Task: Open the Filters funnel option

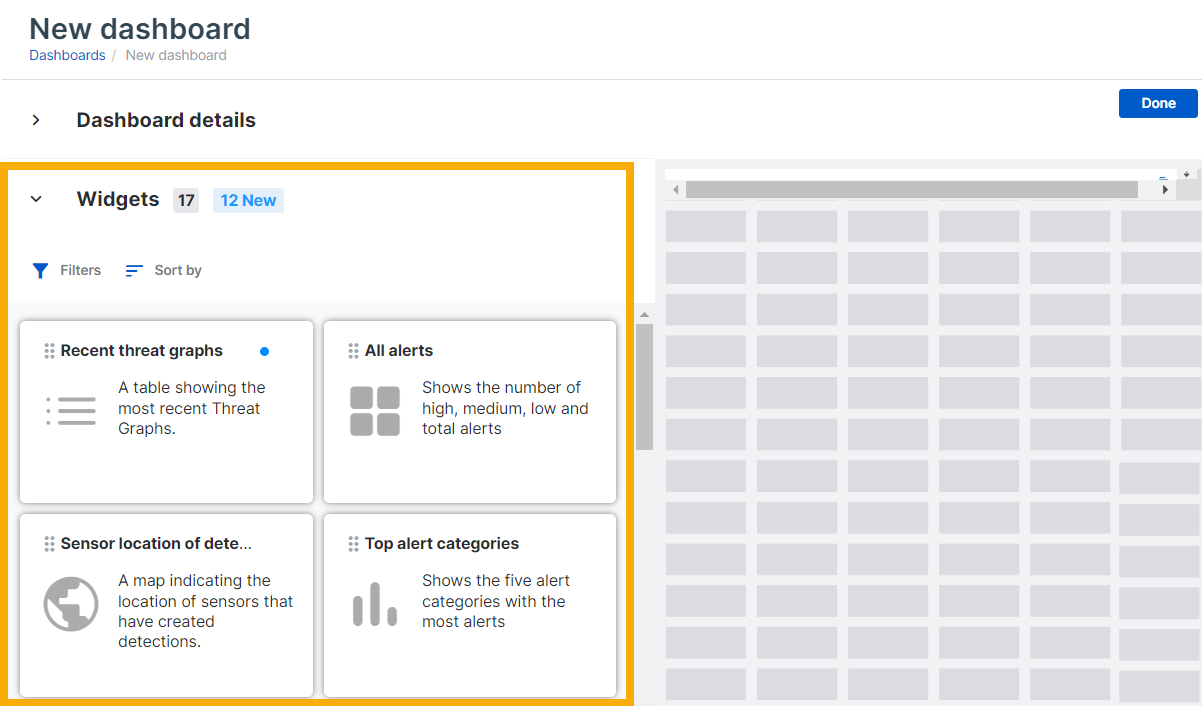Action: point(66,270)
